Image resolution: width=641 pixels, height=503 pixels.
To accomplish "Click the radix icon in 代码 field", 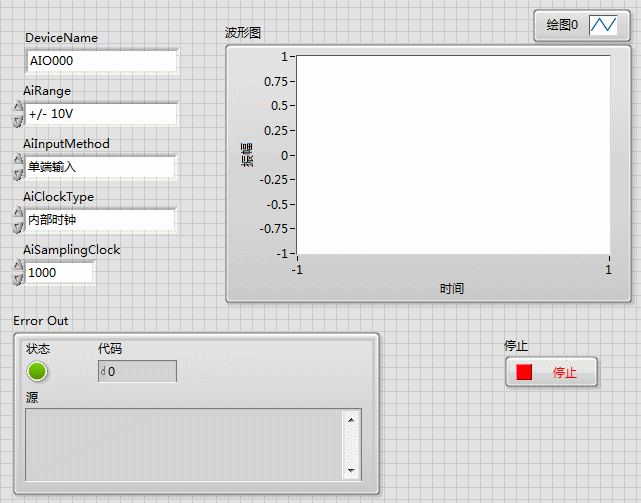I will tap(103, 372).
